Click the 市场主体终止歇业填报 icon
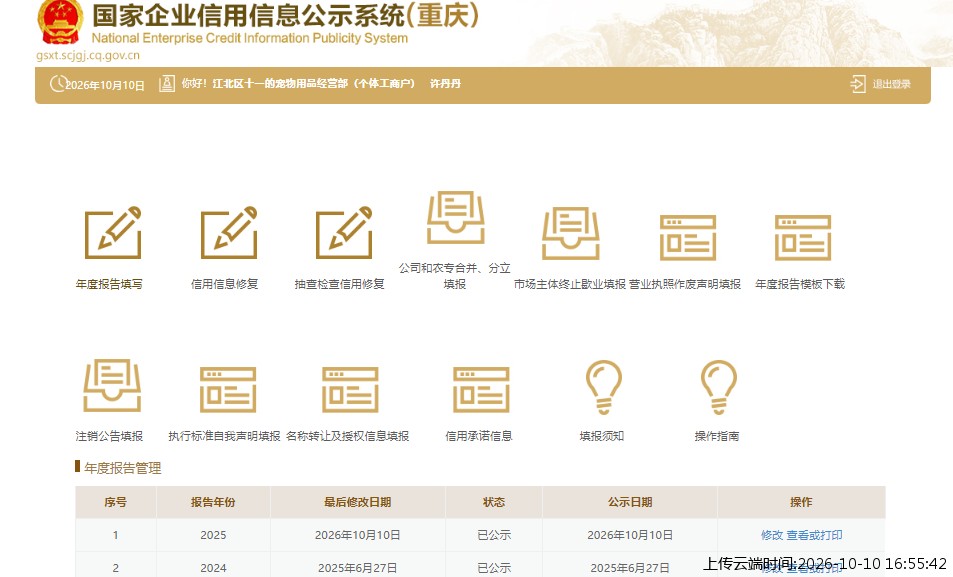953x577 pixels. point(571,233)
